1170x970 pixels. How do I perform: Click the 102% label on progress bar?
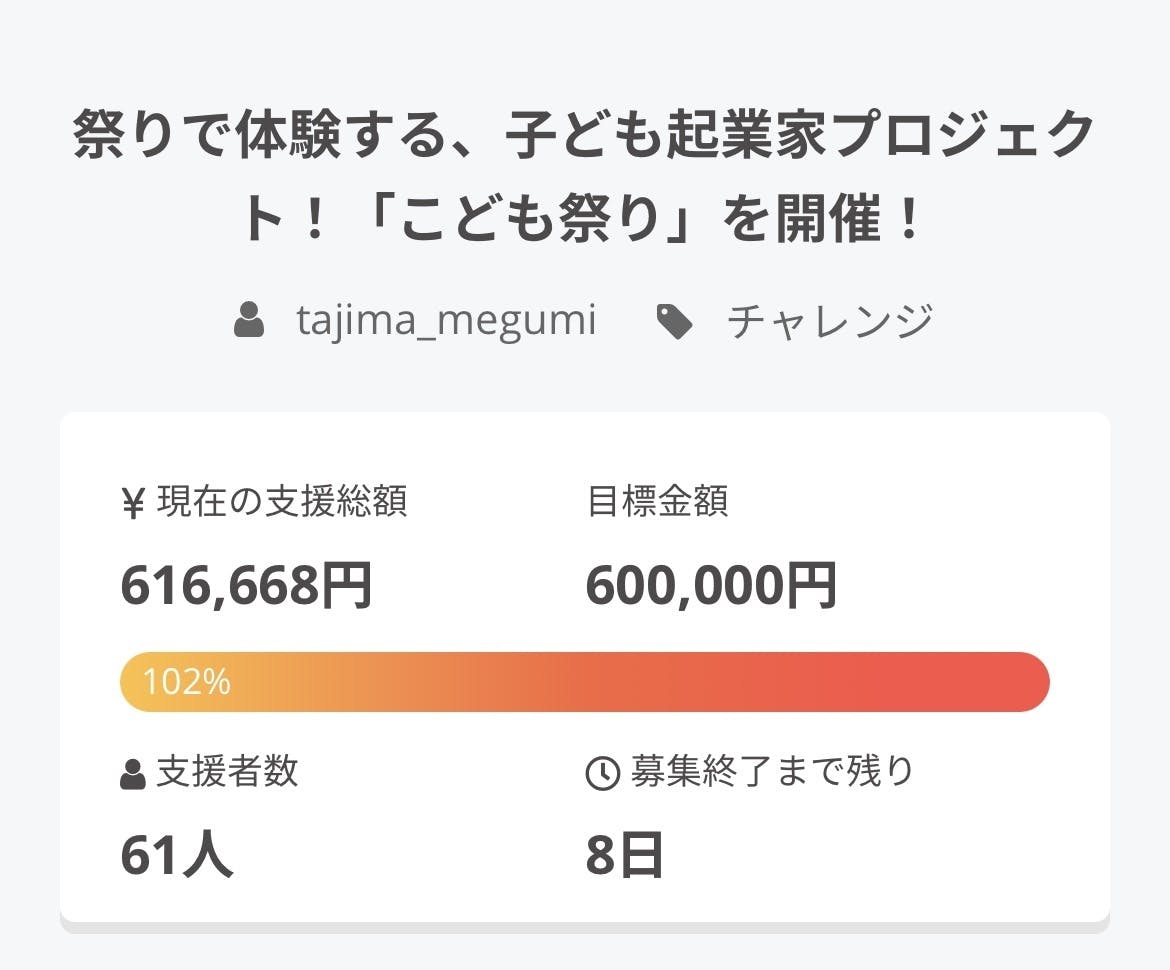click(187, 682)
